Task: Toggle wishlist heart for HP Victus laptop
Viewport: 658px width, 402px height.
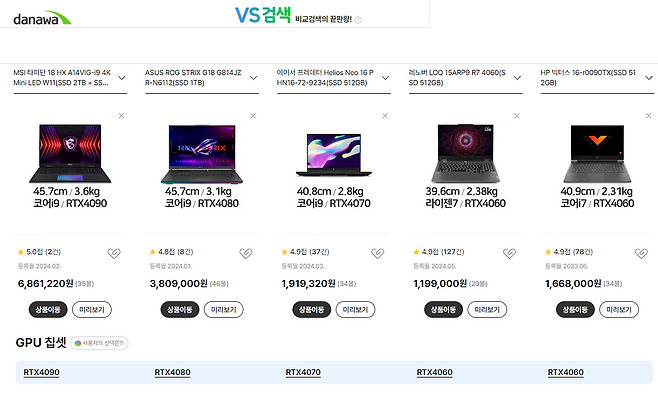Action: click(641, 253)
